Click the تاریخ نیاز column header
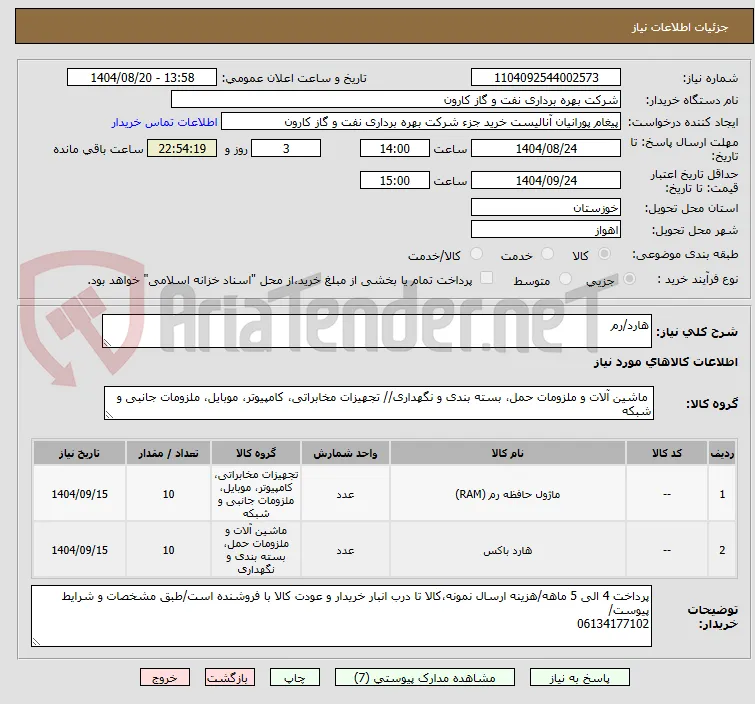The width and height of the screenshot is (755, 704). (x=79, y=453)
